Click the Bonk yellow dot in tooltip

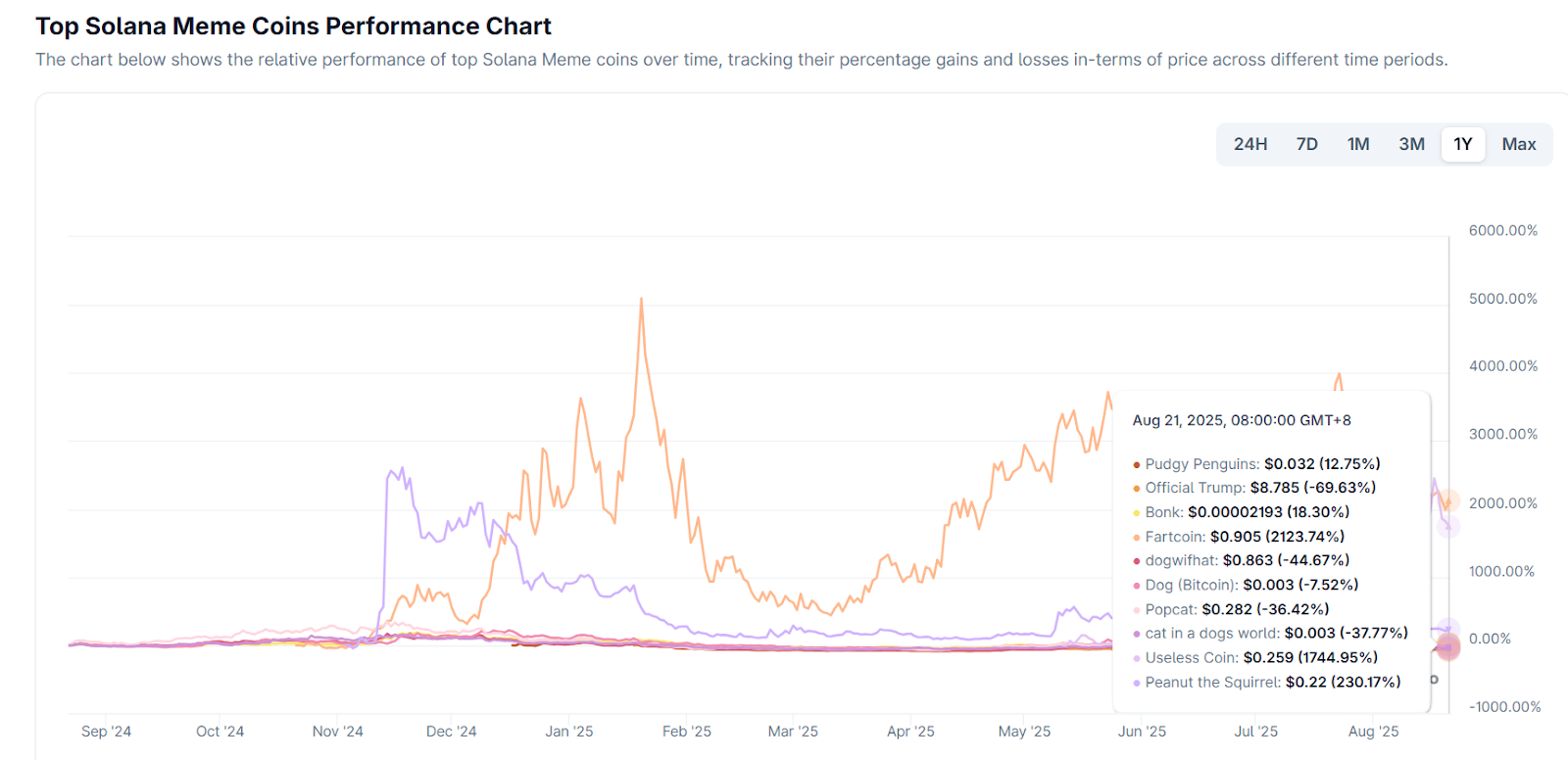[1137, 513]
